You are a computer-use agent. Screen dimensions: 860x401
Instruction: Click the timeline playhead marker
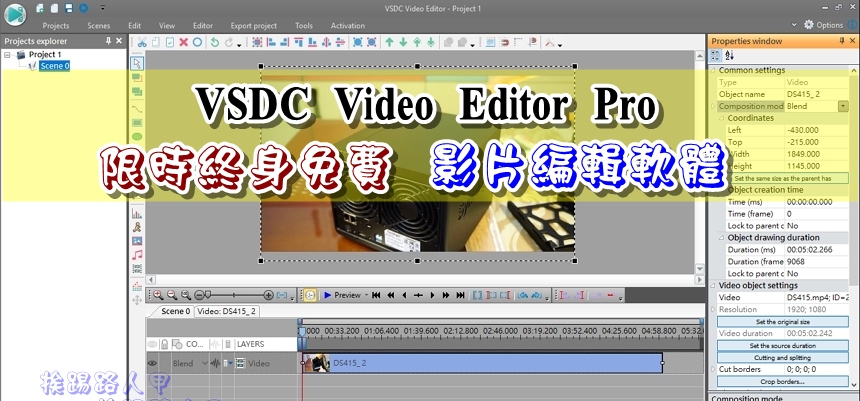pos(302,332)
